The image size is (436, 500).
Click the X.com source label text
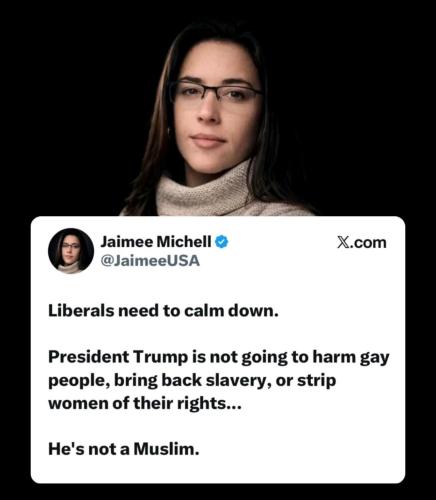click(x=362, y=243)
